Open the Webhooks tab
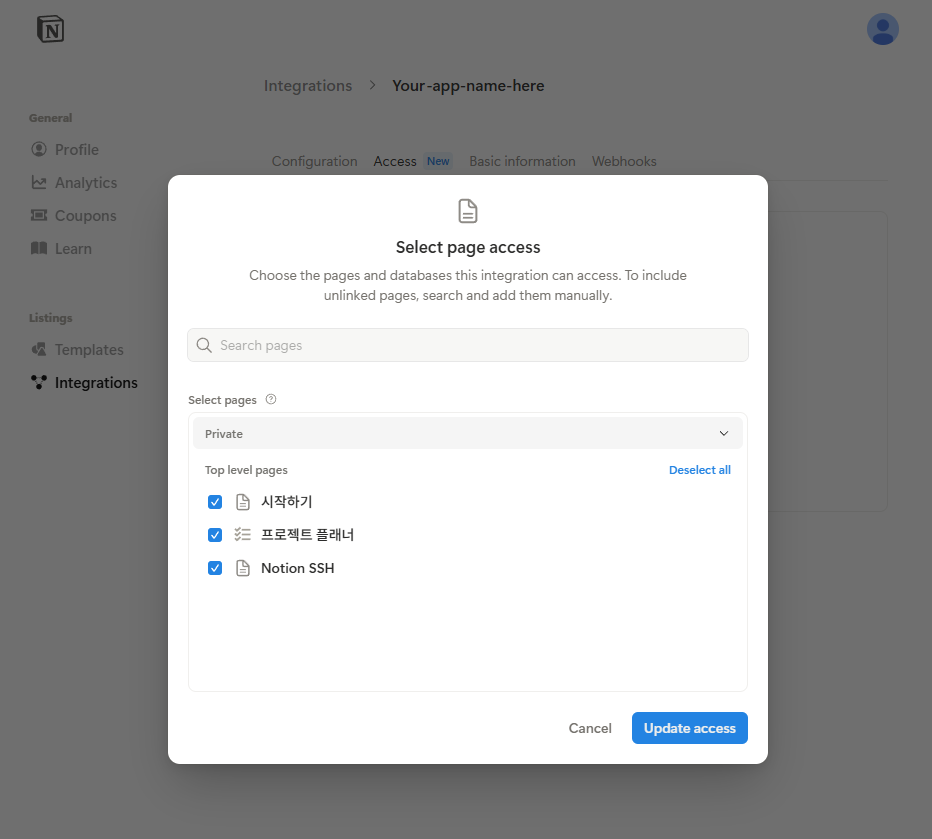Image resolution: width=932 pixels, height=839 pixels. click(x=624, y=161)
